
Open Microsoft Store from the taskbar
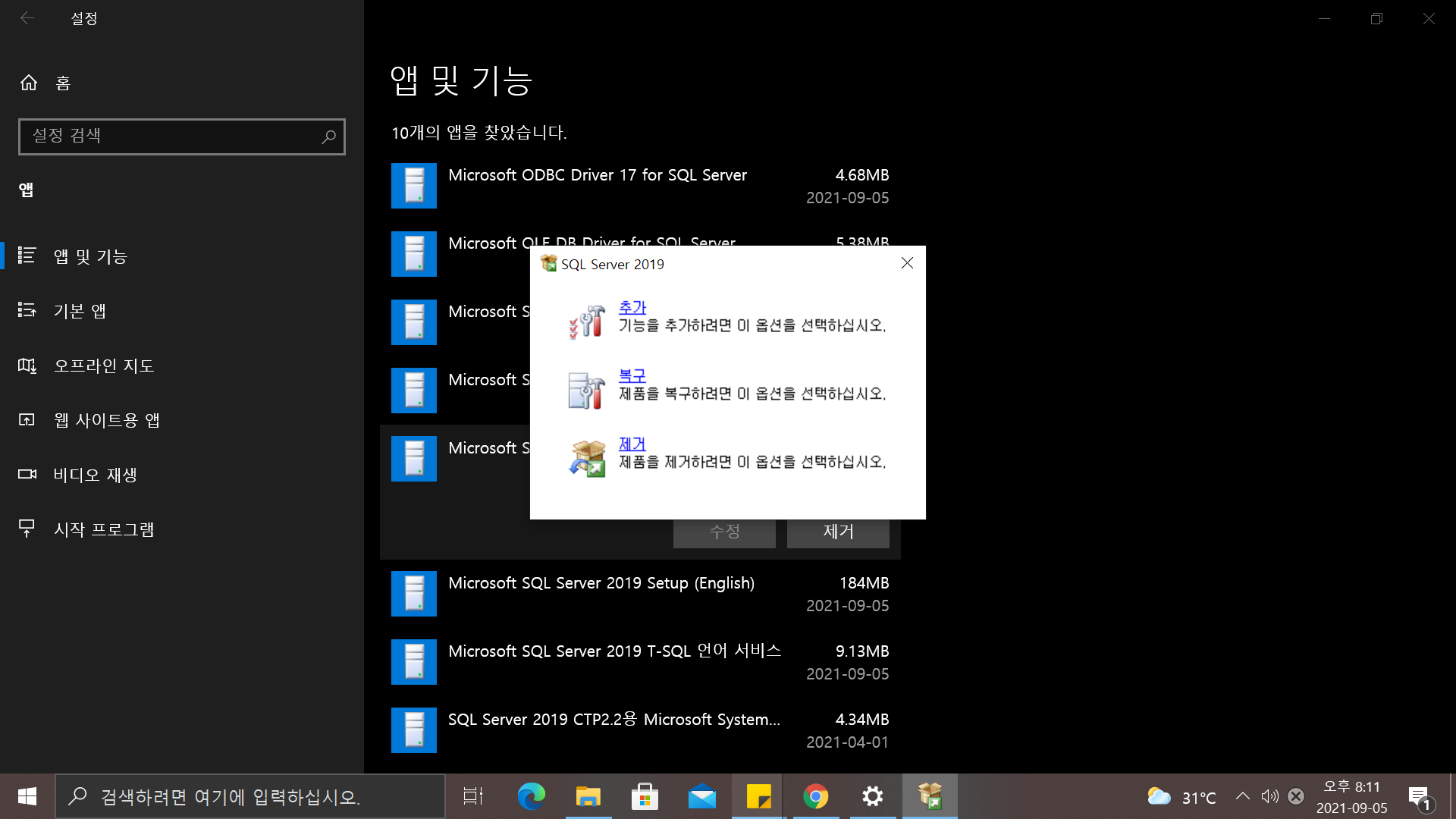[645, 796]
